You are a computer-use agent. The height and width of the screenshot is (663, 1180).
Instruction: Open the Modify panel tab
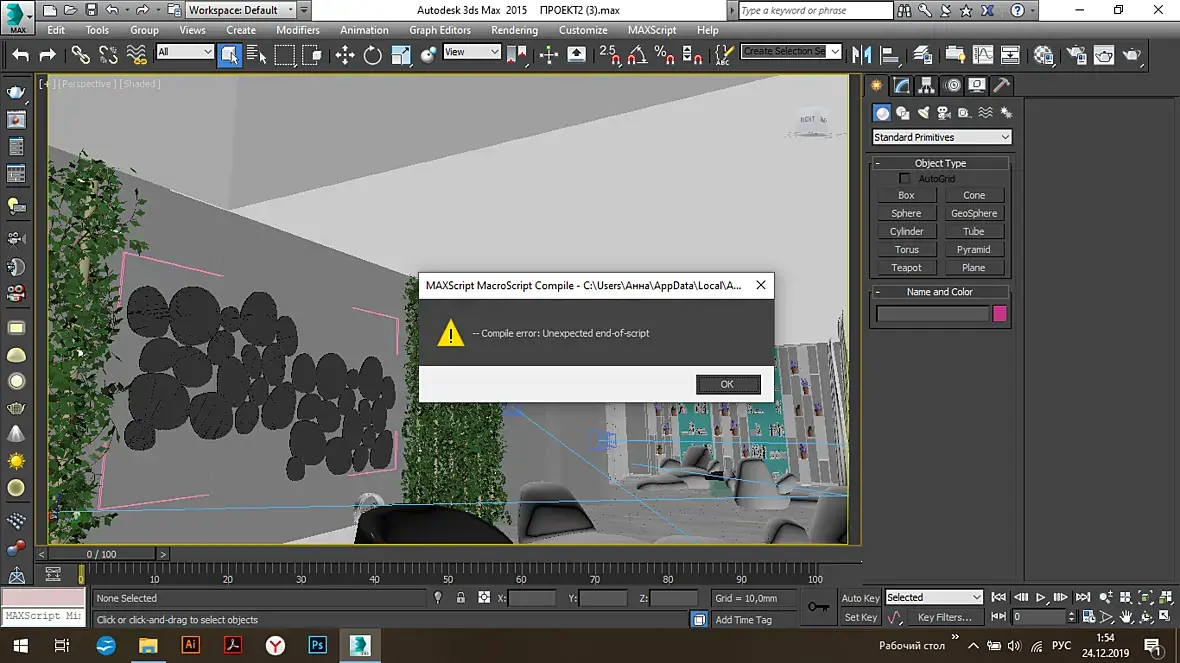(x=902, y=86)
